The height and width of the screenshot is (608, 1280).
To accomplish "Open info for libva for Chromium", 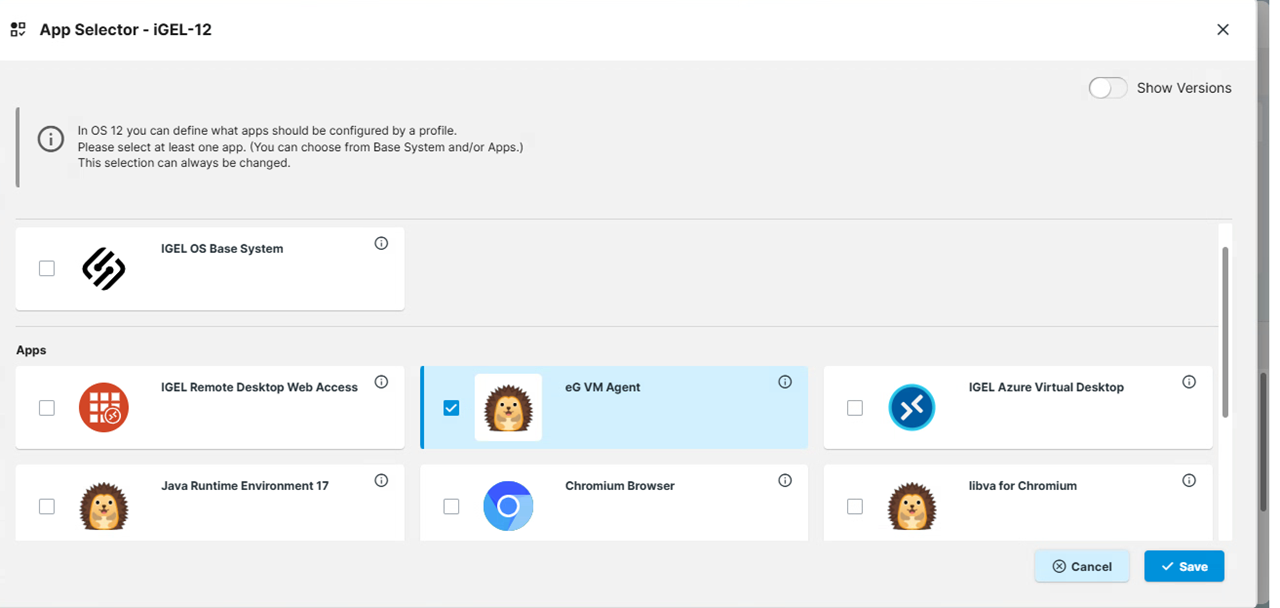I will click(x=1189, y=480).
